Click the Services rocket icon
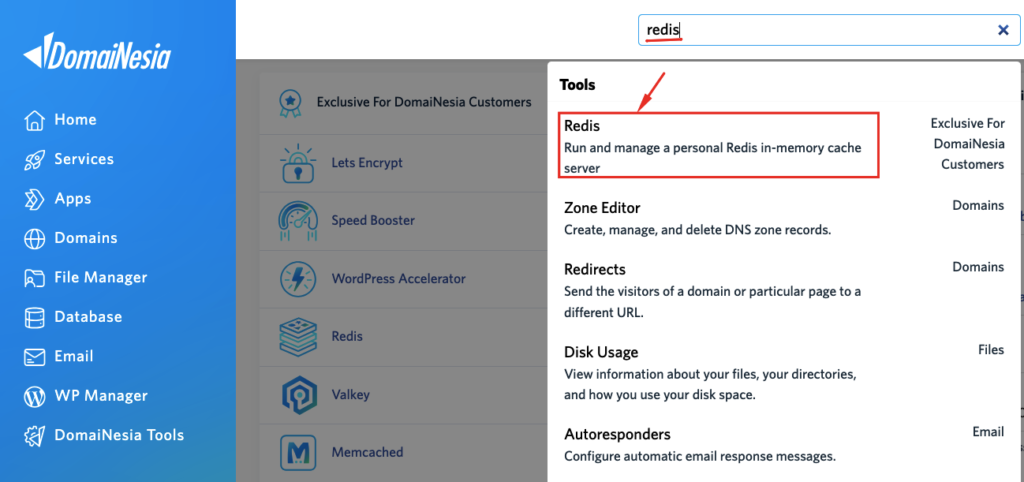 point(34,159)
